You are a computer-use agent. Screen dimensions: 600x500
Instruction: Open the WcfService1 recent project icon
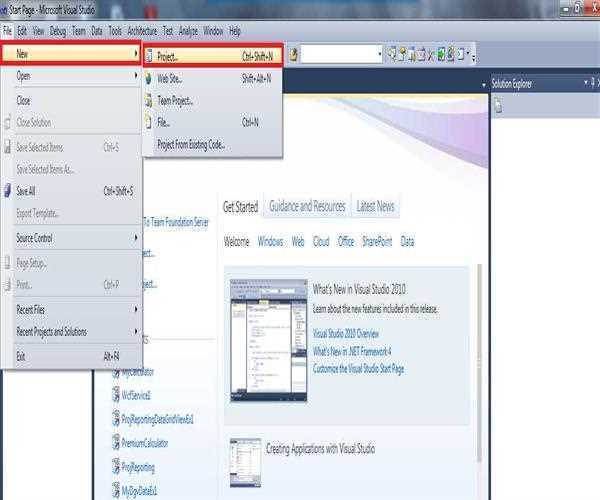pos(115,396)
